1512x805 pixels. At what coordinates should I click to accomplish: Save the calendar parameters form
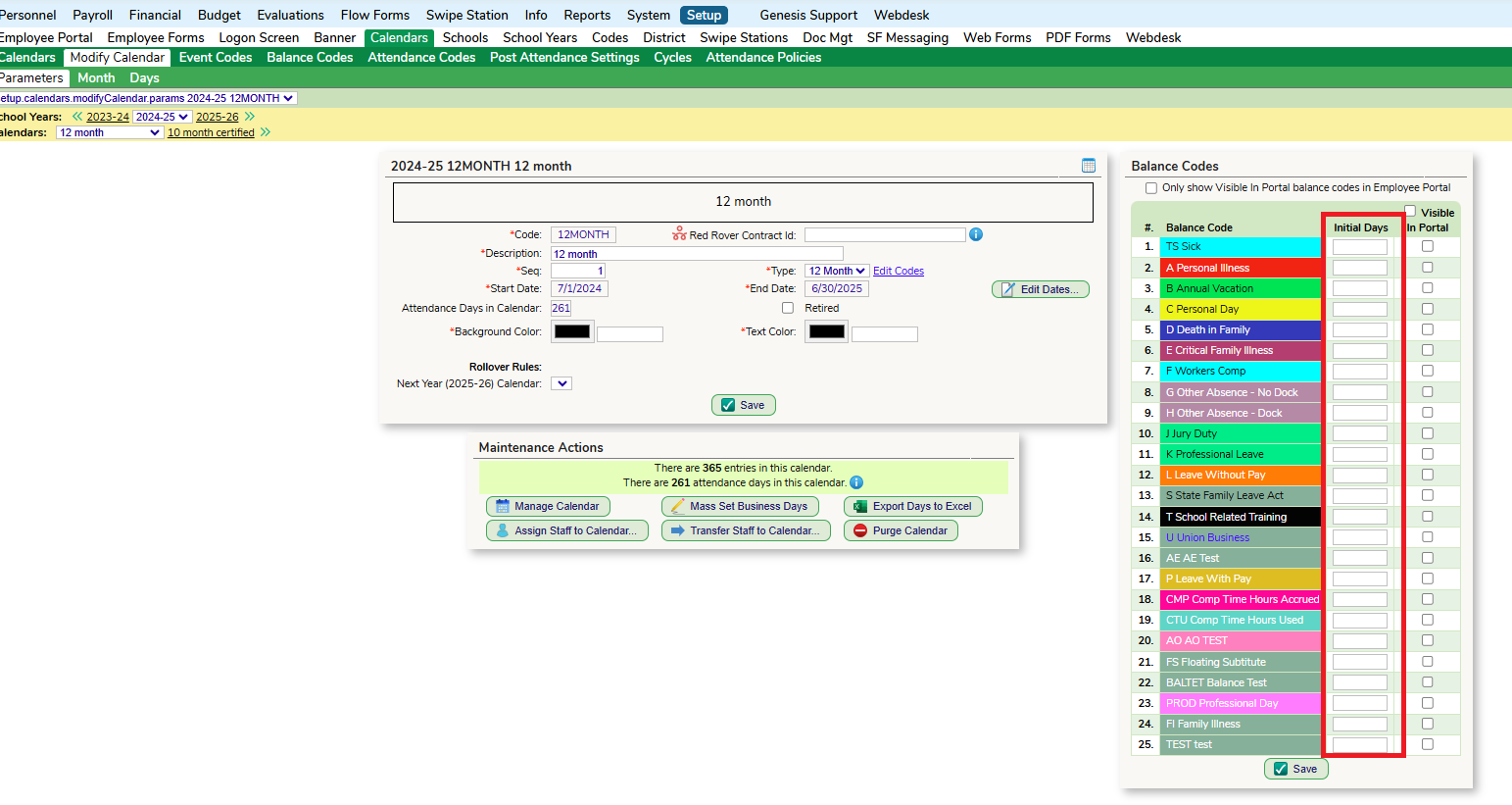pyautogui.click(x=744, y=405)
